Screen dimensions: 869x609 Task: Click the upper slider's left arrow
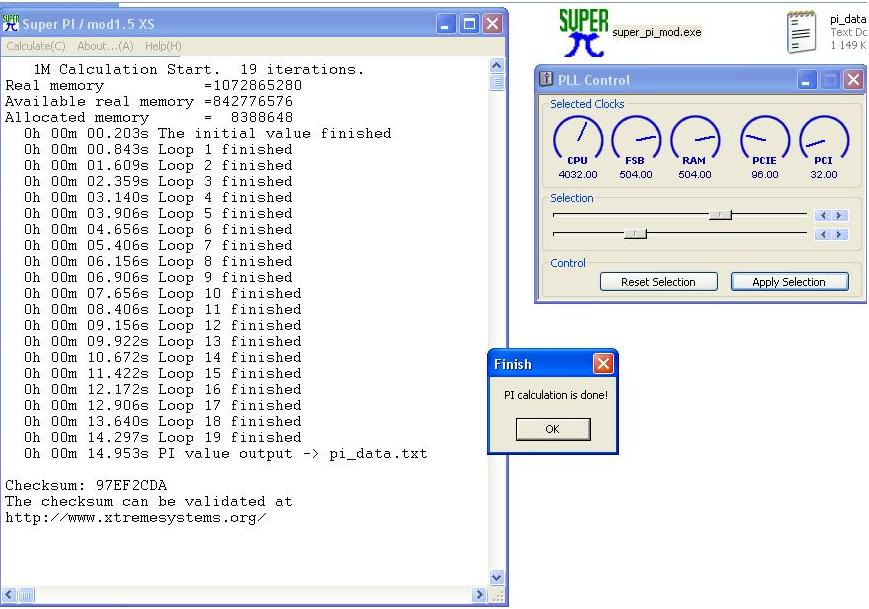tap(823, 216)
